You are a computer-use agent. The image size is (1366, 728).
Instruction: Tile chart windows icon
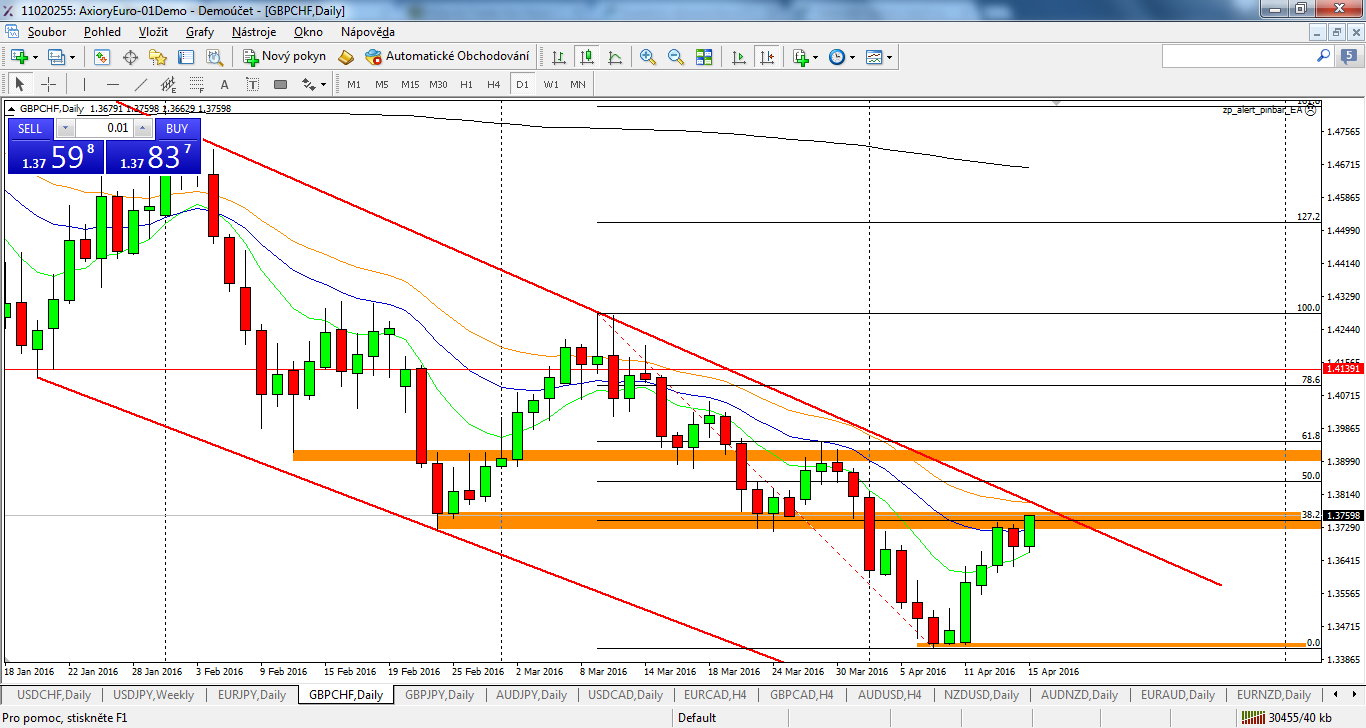click(x=704, y=57)
